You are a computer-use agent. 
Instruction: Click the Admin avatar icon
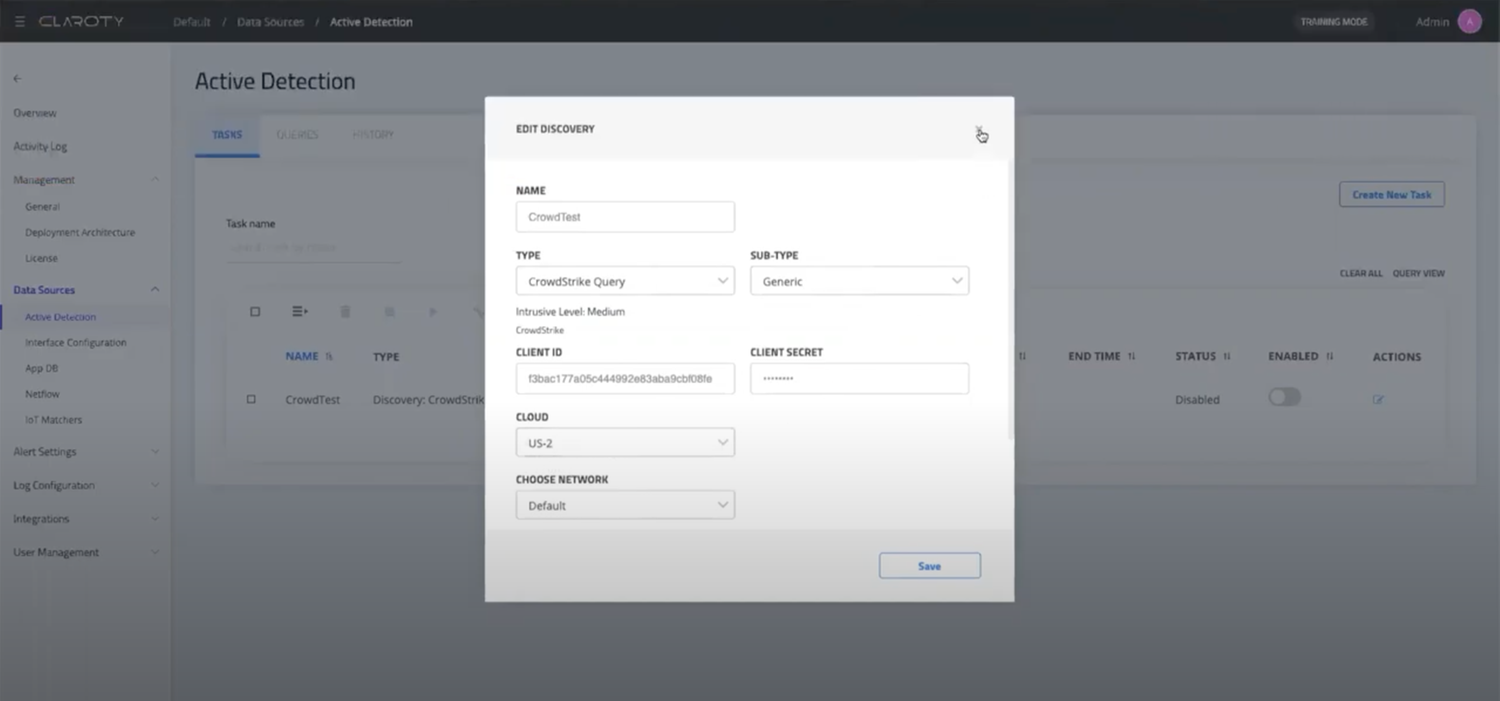pos(1469,21)
